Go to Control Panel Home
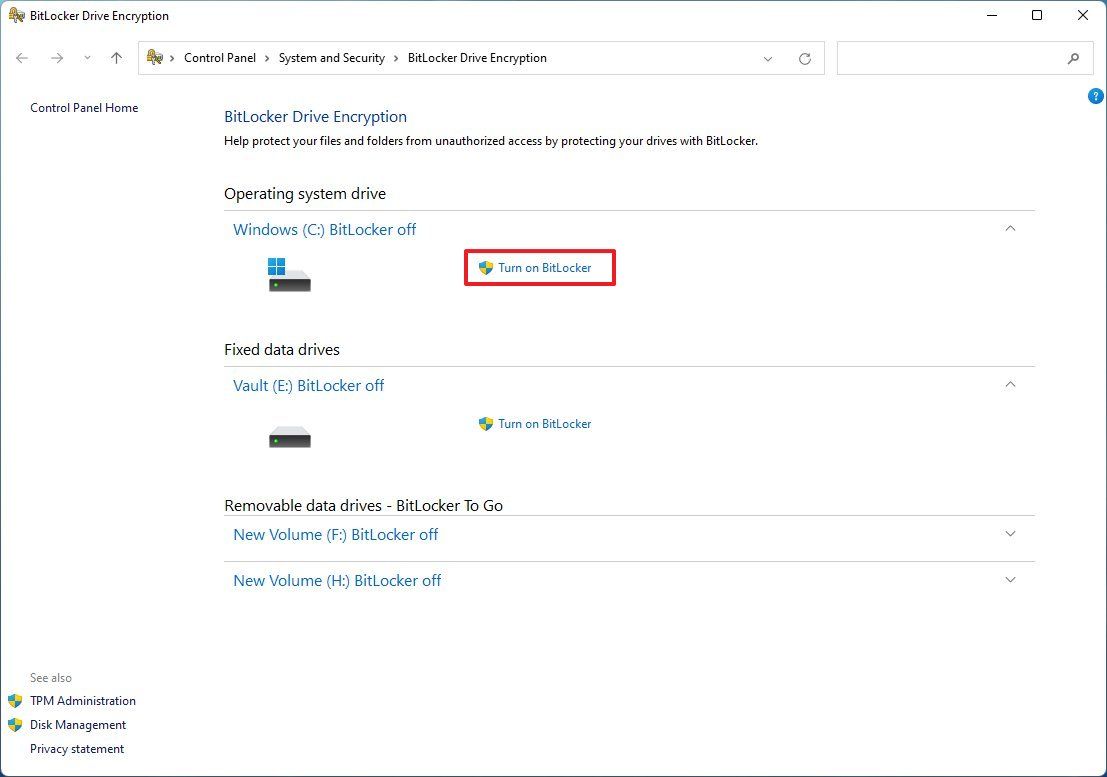Image resolution: width=1107 pixels, height=777 pixels. 84,107
